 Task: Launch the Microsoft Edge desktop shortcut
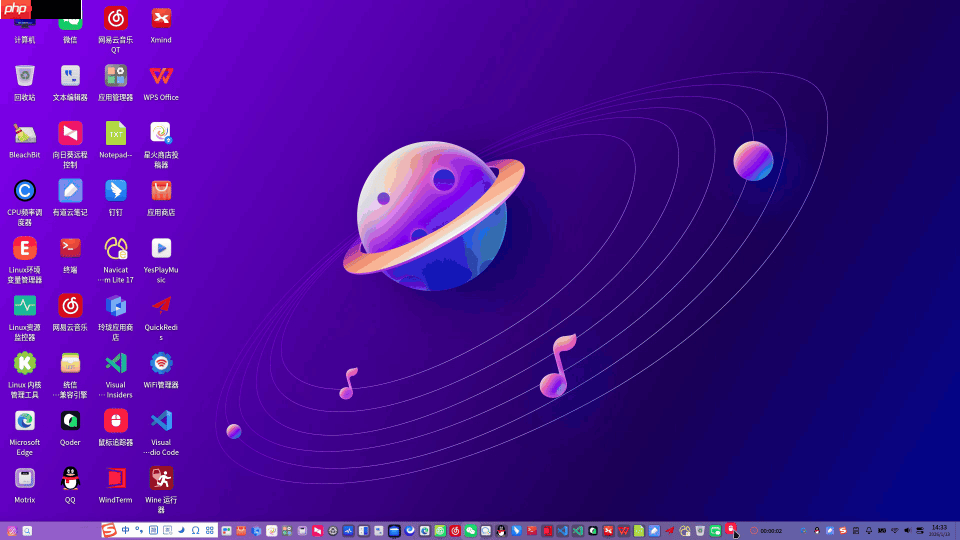click(x=25, y=420)
